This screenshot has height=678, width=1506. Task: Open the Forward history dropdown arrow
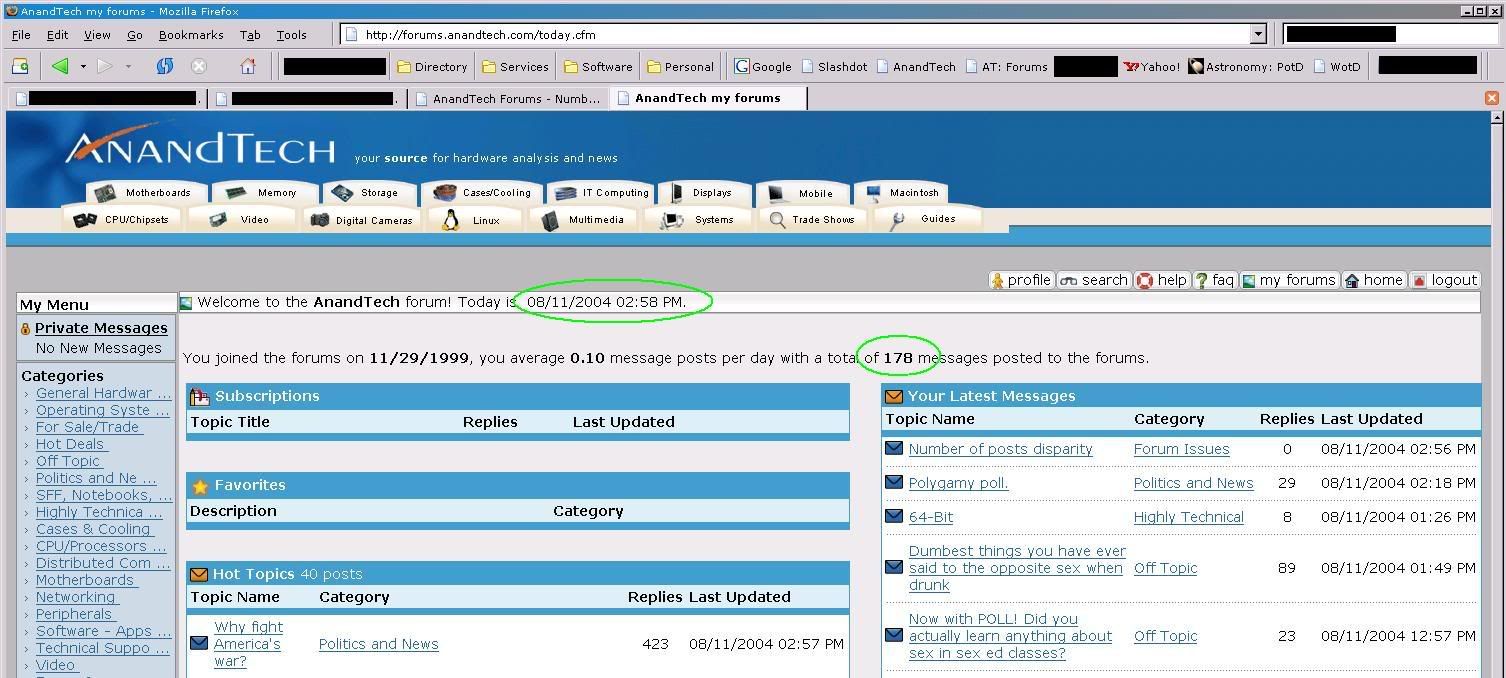click(x=128, y=67)
